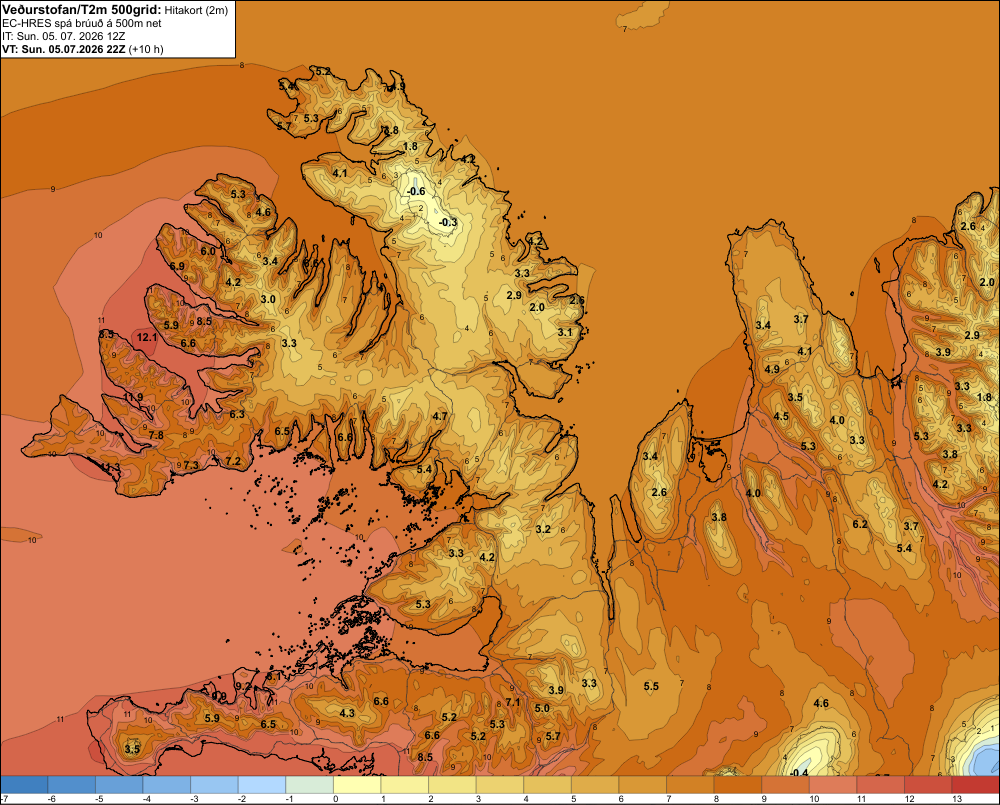Pick the dark blue swatch between -7 and -6
The image size is (1000, 805).
point(24,784)
